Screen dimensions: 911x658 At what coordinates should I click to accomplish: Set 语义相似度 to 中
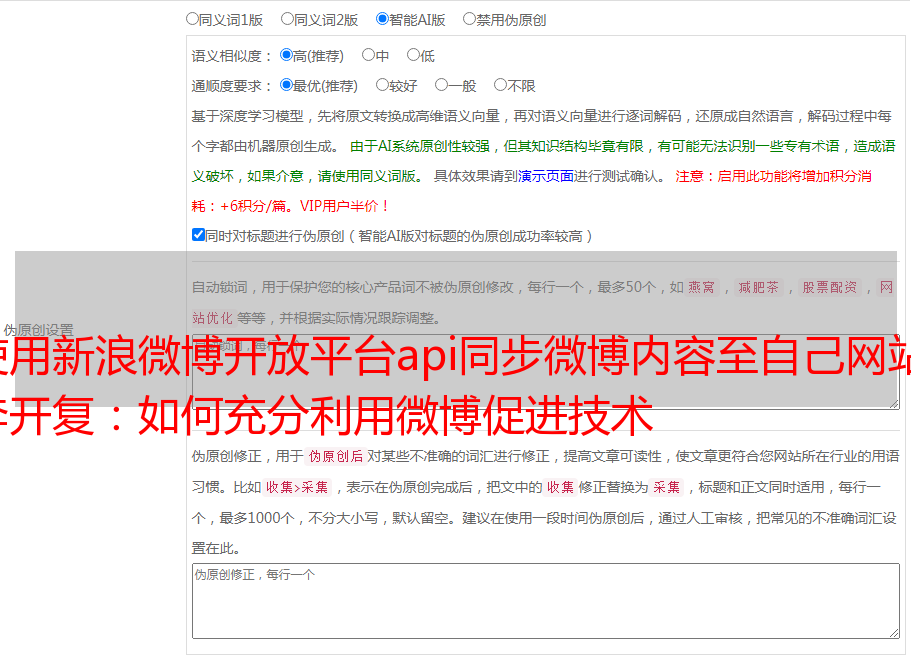[x=368, y=55]
